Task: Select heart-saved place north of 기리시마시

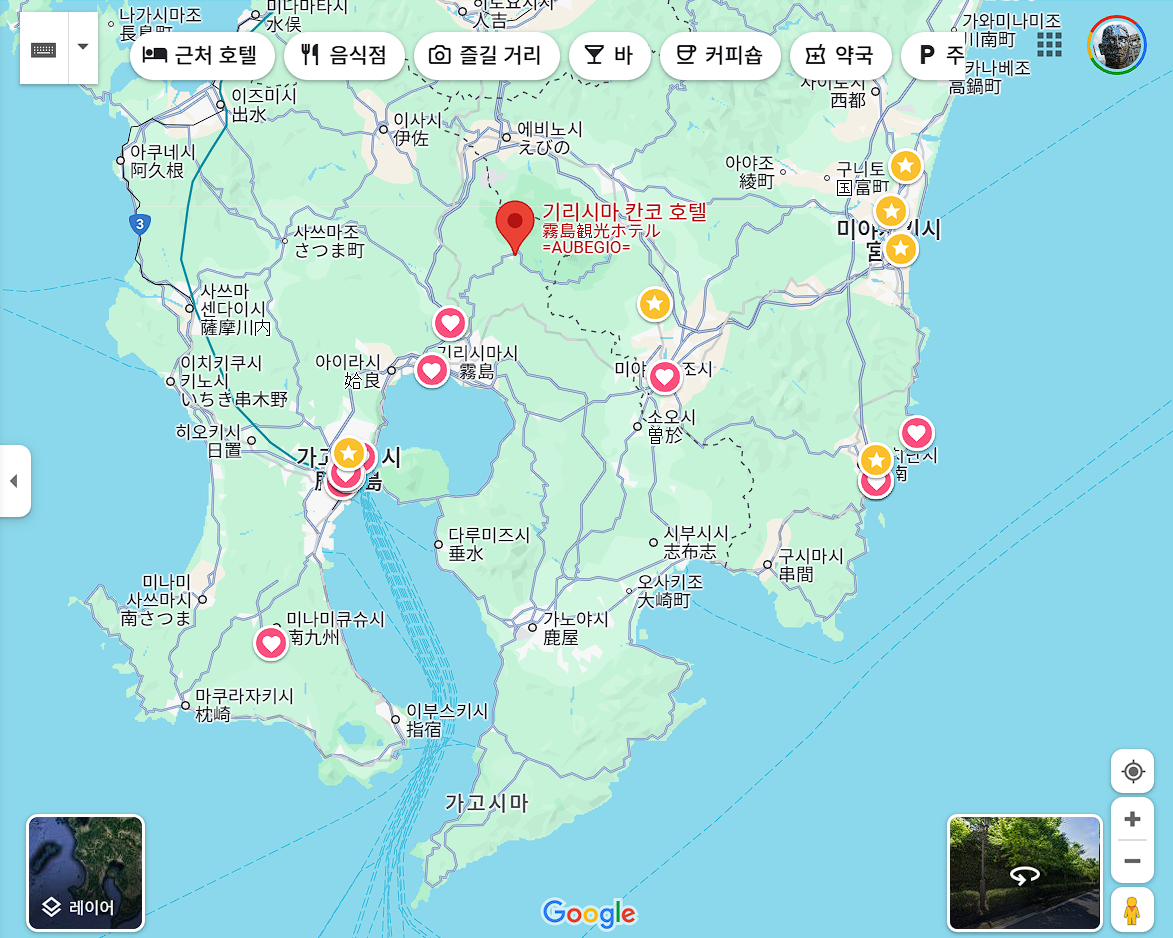Action: pos(450,324)
